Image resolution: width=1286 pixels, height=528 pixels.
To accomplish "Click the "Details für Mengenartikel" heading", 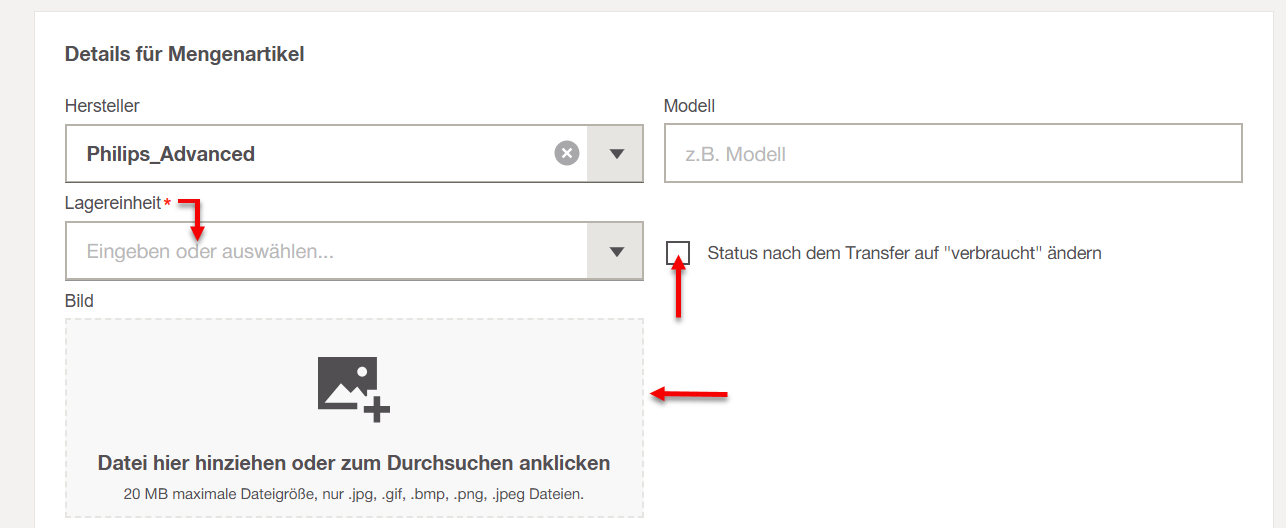I will coord(184,54).
